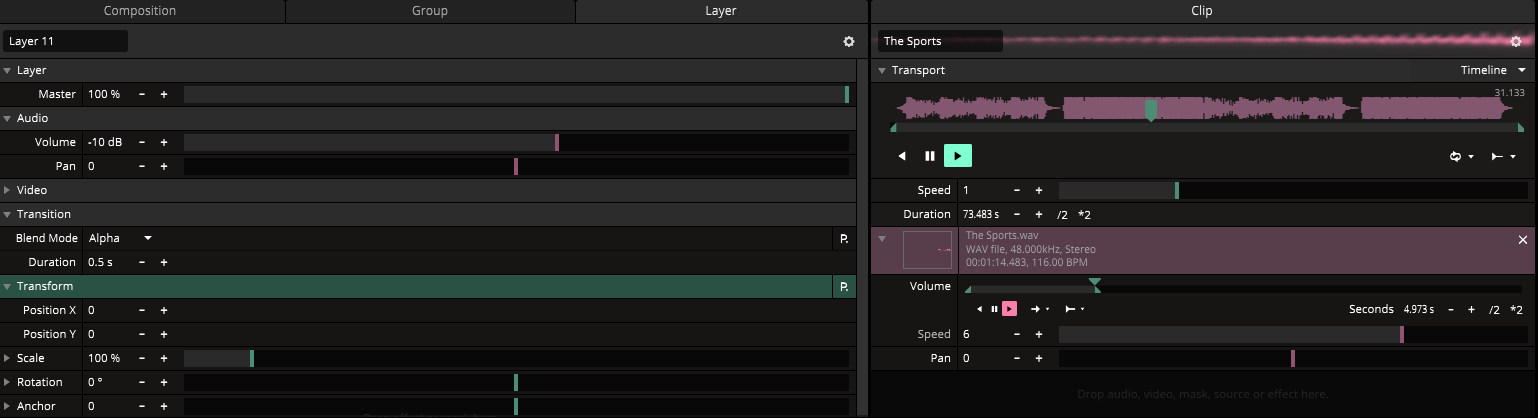Halve Duration with the /2 button
Screen dimensions: 1538x418
(1064, 214)
